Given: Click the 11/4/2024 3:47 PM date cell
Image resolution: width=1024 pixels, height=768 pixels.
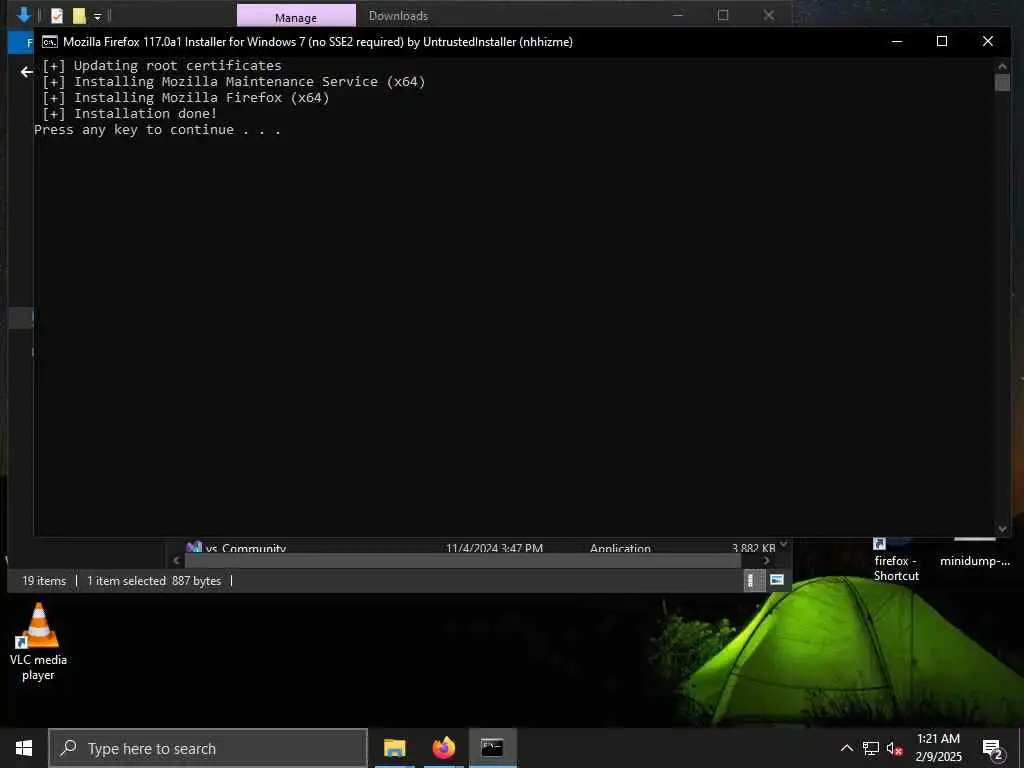Looking at the screenshot, I should tap(494, 547).
